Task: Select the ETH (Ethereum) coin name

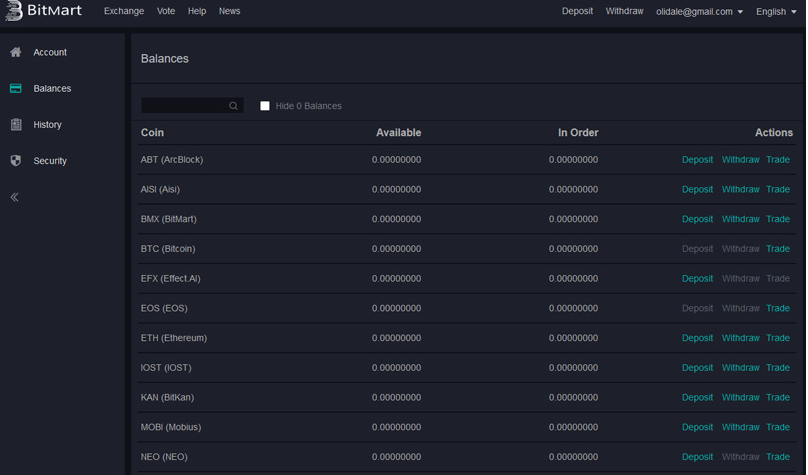Action: [x=174, y=338]
